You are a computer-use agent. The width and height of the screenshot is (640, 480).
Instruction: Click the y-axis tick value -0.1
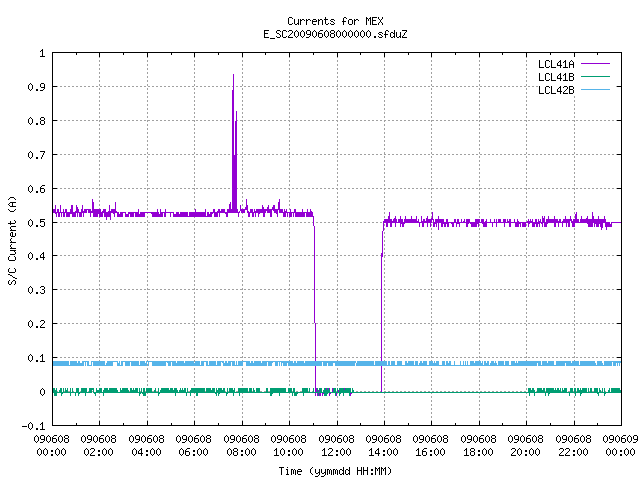pyautogui.click(x=33, y=426)
